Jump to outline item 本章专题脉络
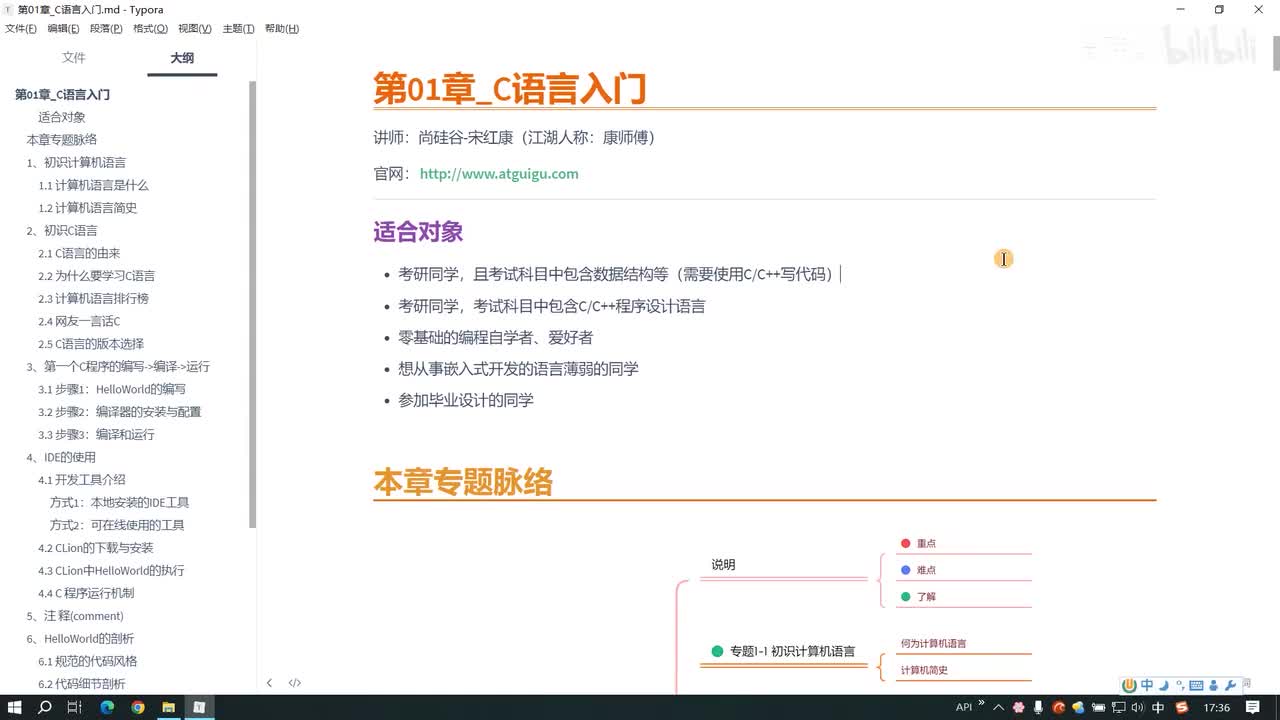The height and width of the screenshot is (720, 1280). 62,140
